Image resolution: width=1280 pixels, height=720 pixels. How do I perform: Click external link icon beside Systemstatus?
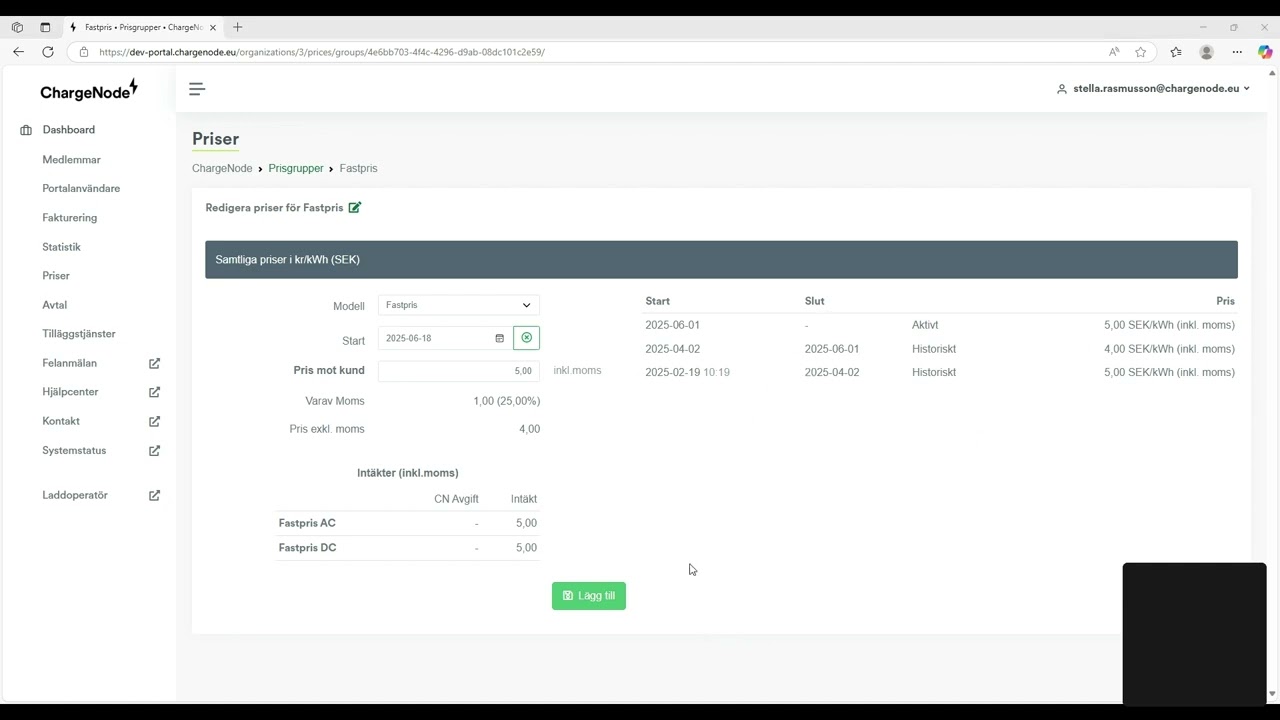(x=154, y=450)
